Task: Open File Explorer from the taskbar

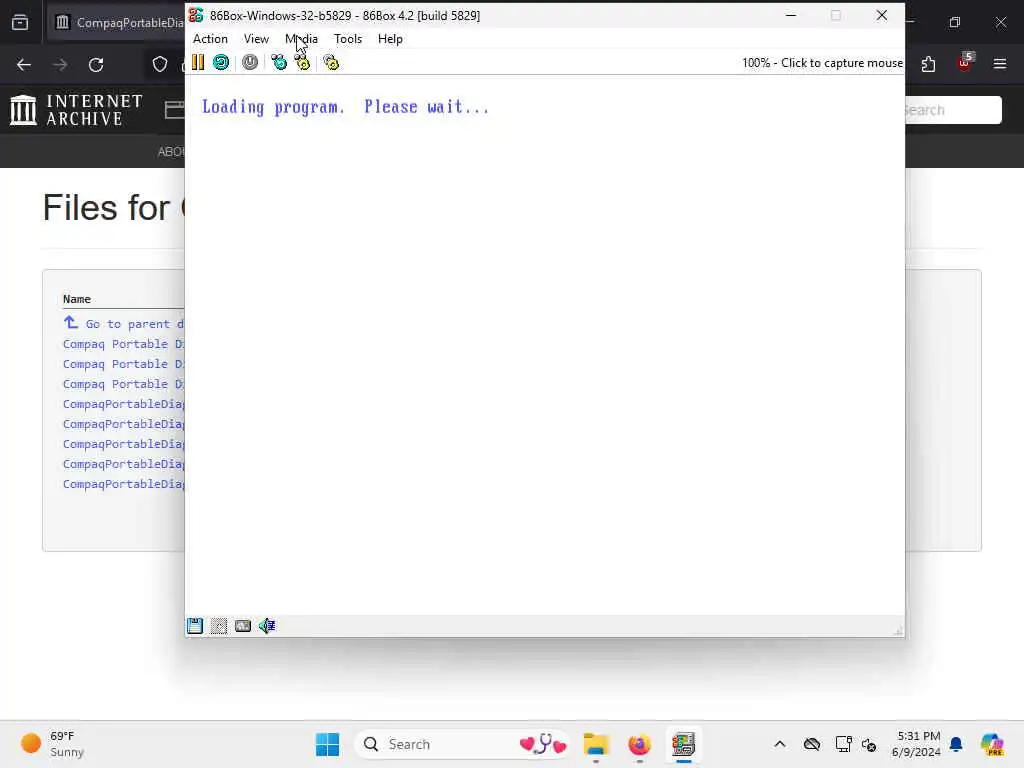Action: (x=596, y=744)
